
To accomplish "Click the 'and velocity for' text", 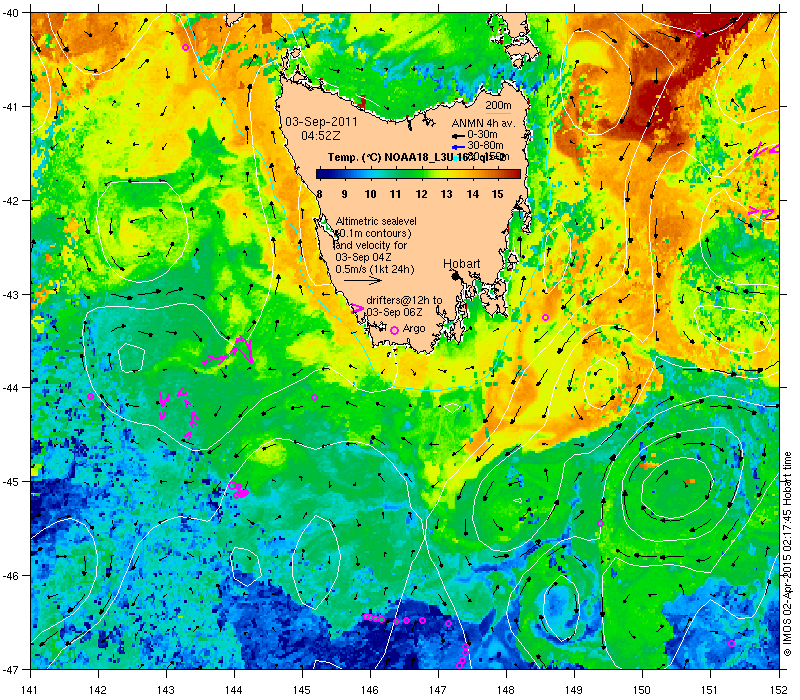I will click(x=371, y=245).
